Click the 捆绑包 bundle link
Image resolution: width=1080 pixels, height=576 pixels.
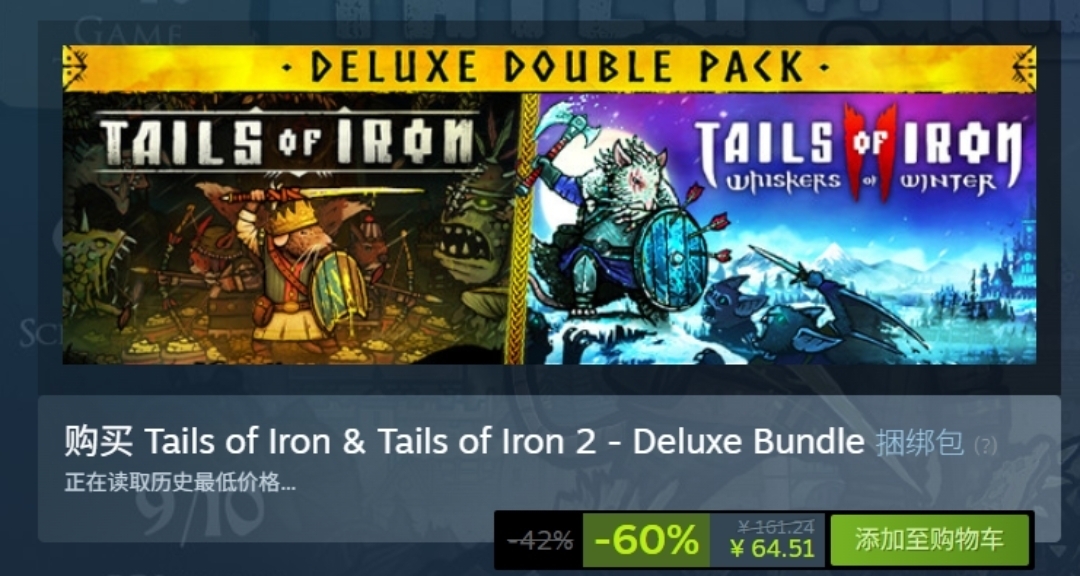coord(920,444)
